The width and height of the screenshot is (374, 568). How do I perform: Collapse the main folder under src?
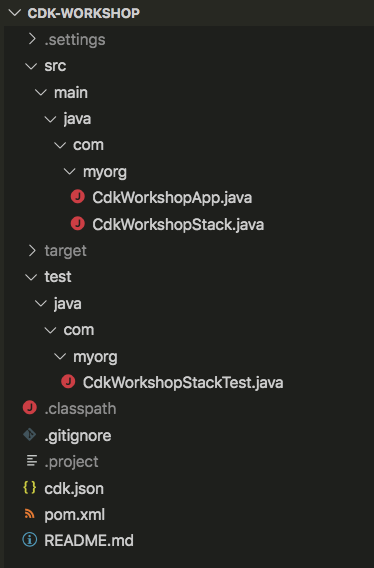[41, 93]
